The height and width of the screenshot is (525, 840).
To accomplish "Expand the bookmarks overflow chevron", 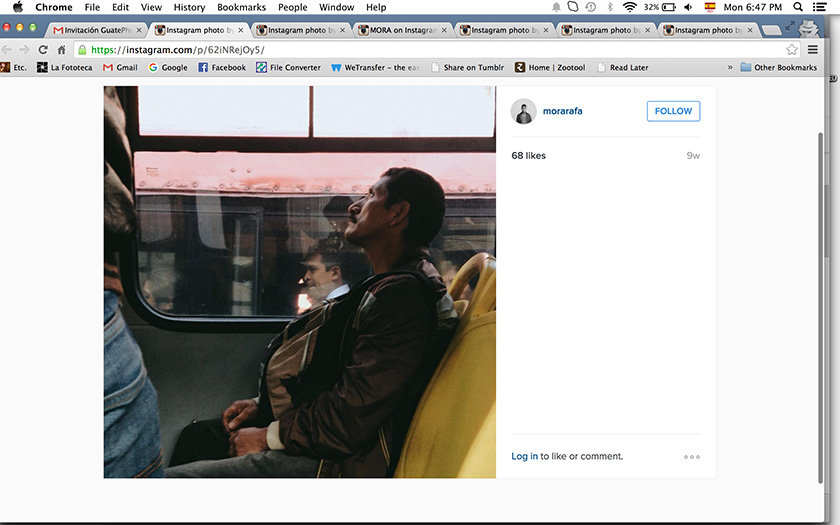I will pos(729,68).
